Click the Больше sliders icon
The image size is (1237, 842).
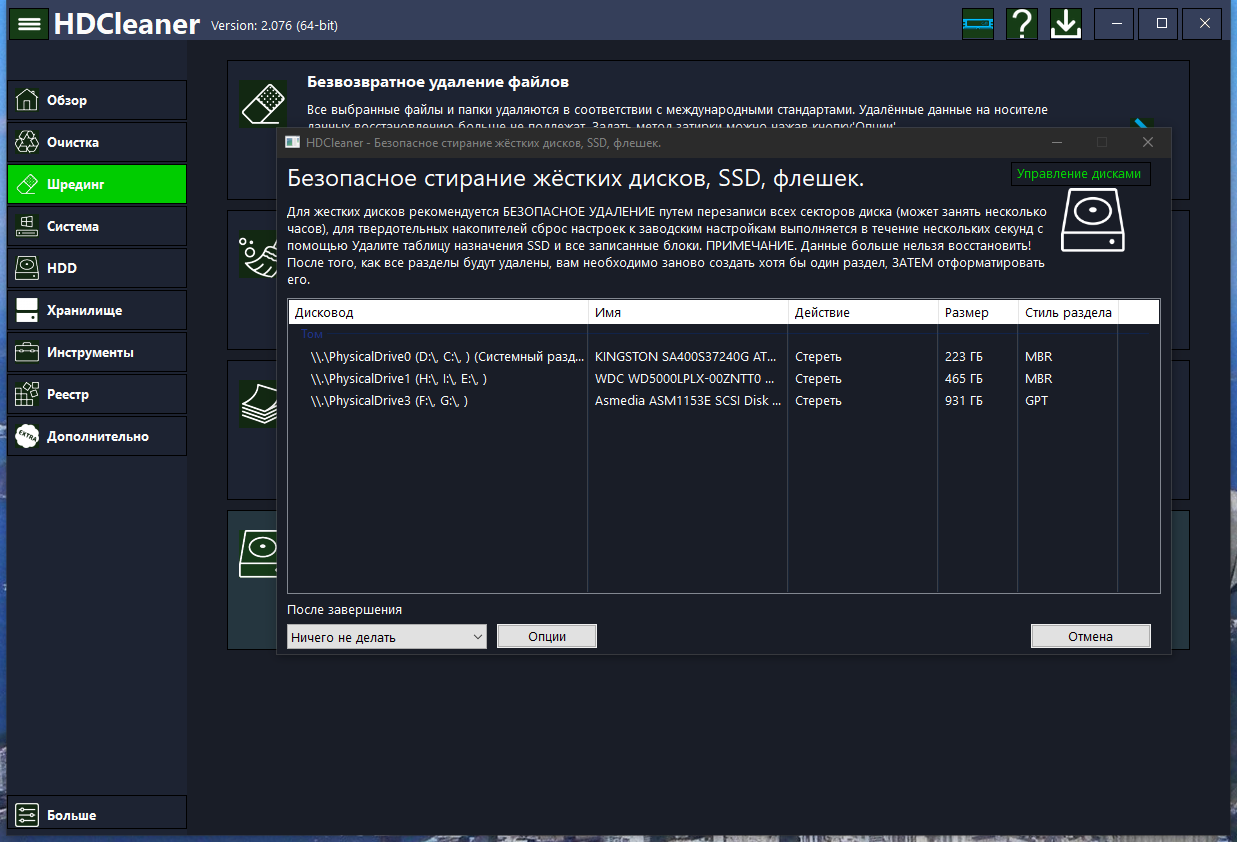[27, 814]
